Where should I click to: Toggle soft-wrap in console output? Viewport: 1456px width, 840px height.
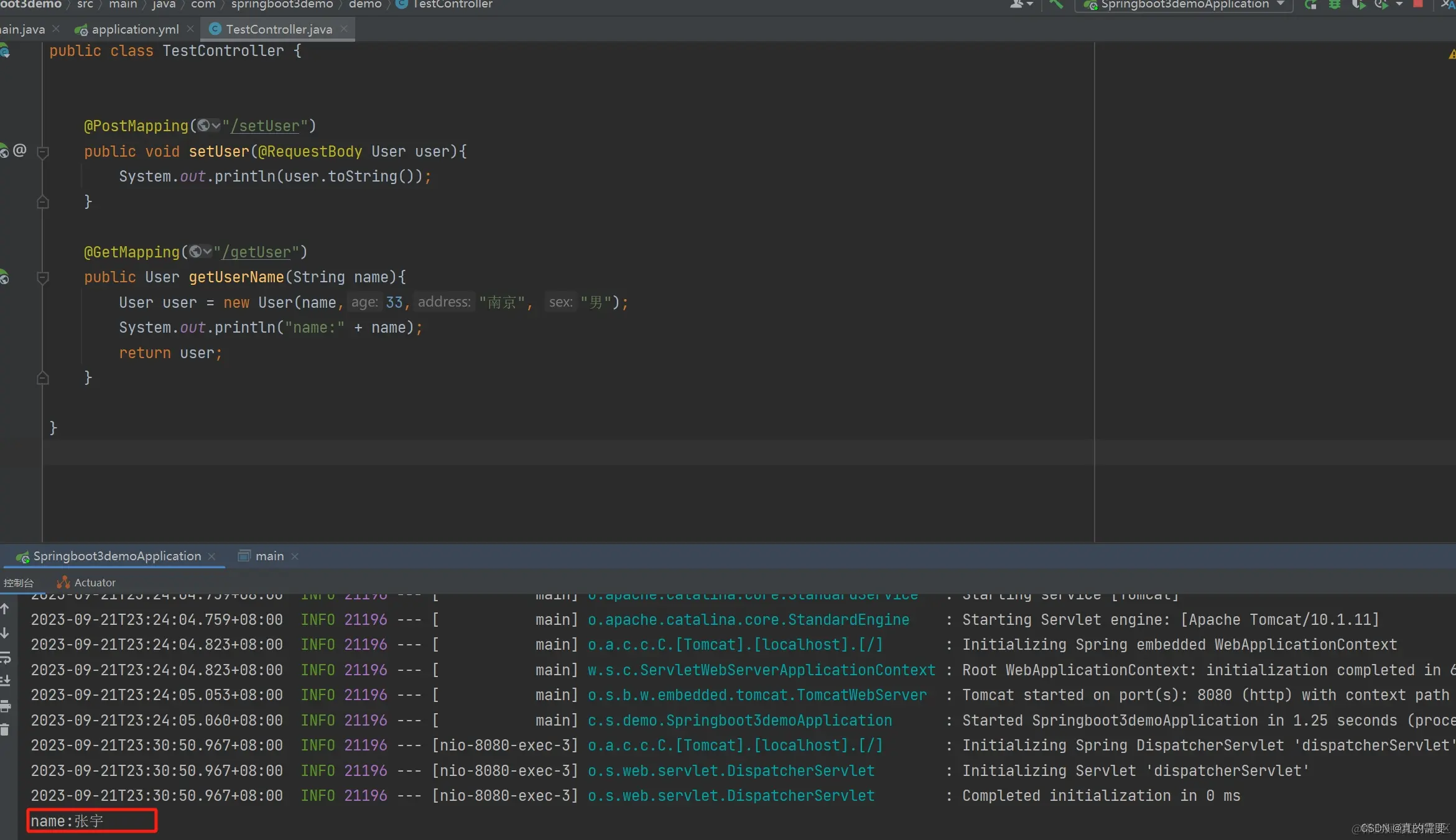[5, 657]
